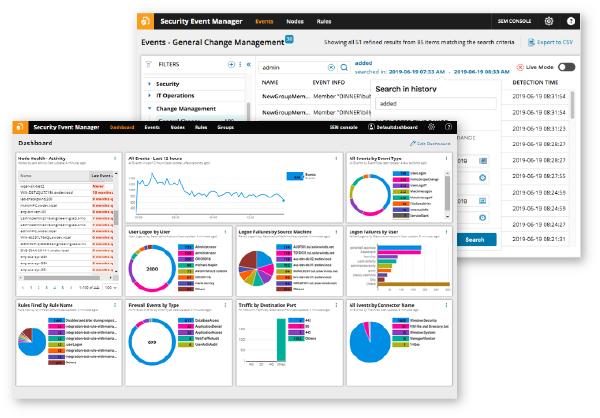Click first blue legend swatch in Firewall Events
This screenshot has width=600, height=418.
186,320
